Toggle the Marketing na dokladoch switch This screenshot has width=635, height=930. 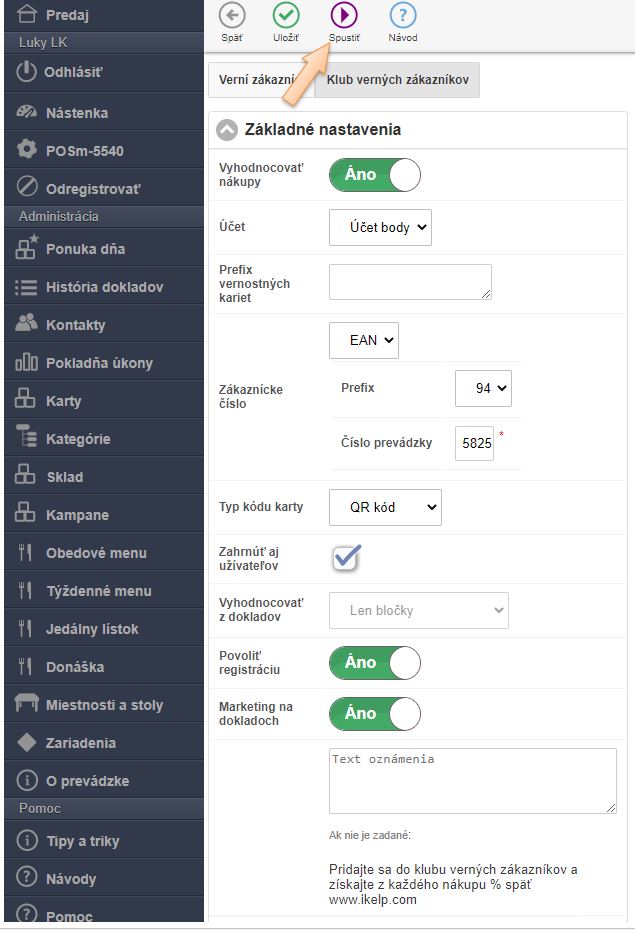click(374, 714)
